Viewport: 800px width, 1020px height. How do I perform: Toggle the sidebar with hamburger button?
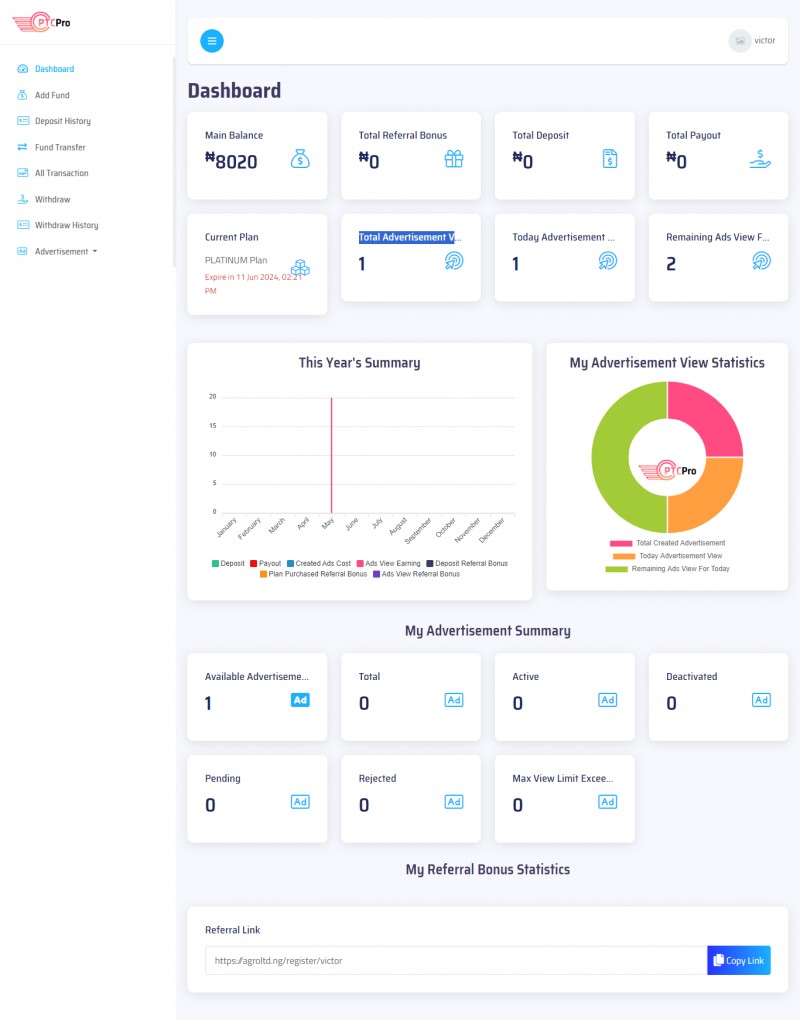click(211, 41)
